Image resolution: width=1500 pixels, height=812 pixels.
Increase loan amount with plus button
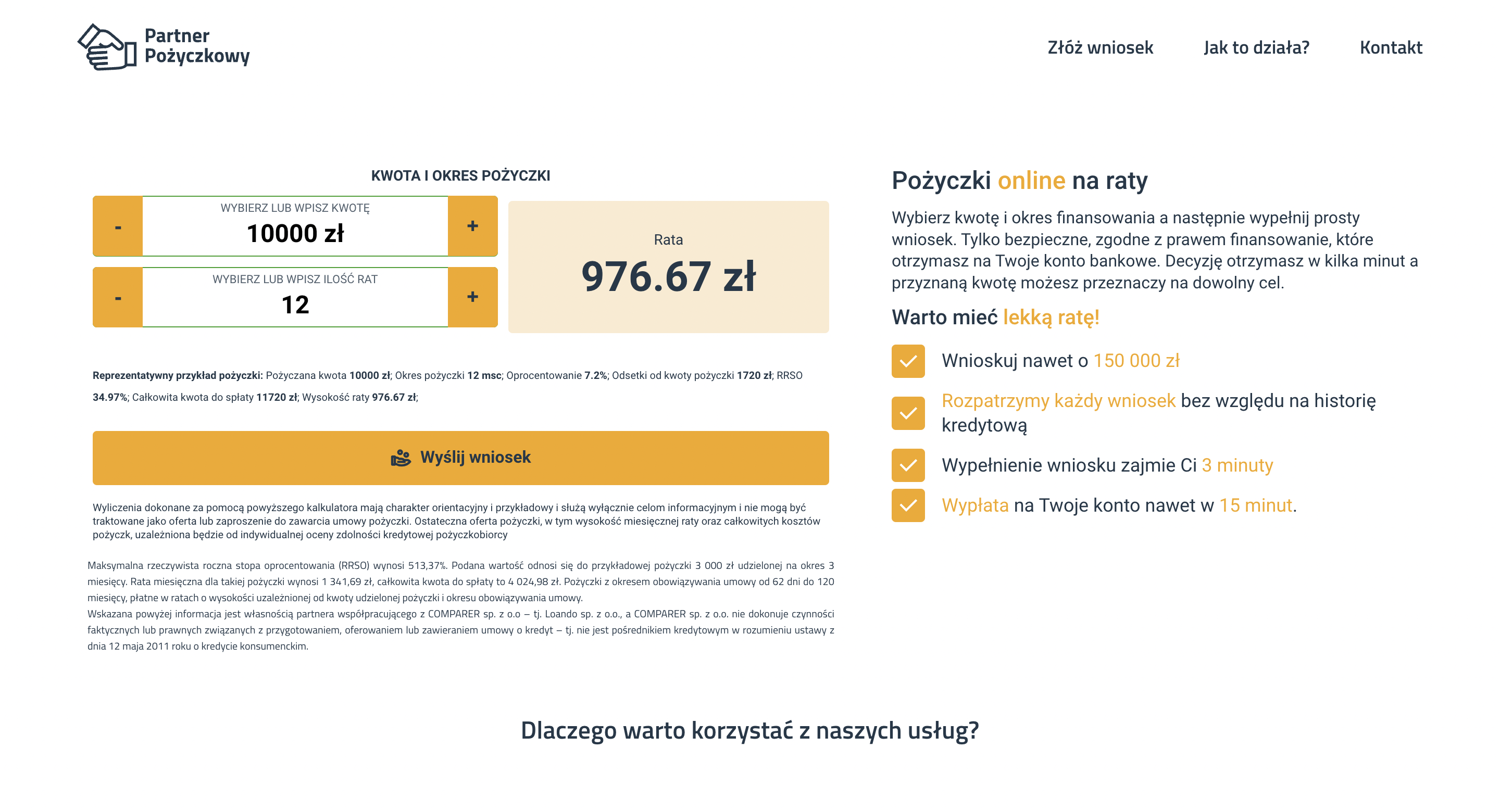[x=472, y=226]
